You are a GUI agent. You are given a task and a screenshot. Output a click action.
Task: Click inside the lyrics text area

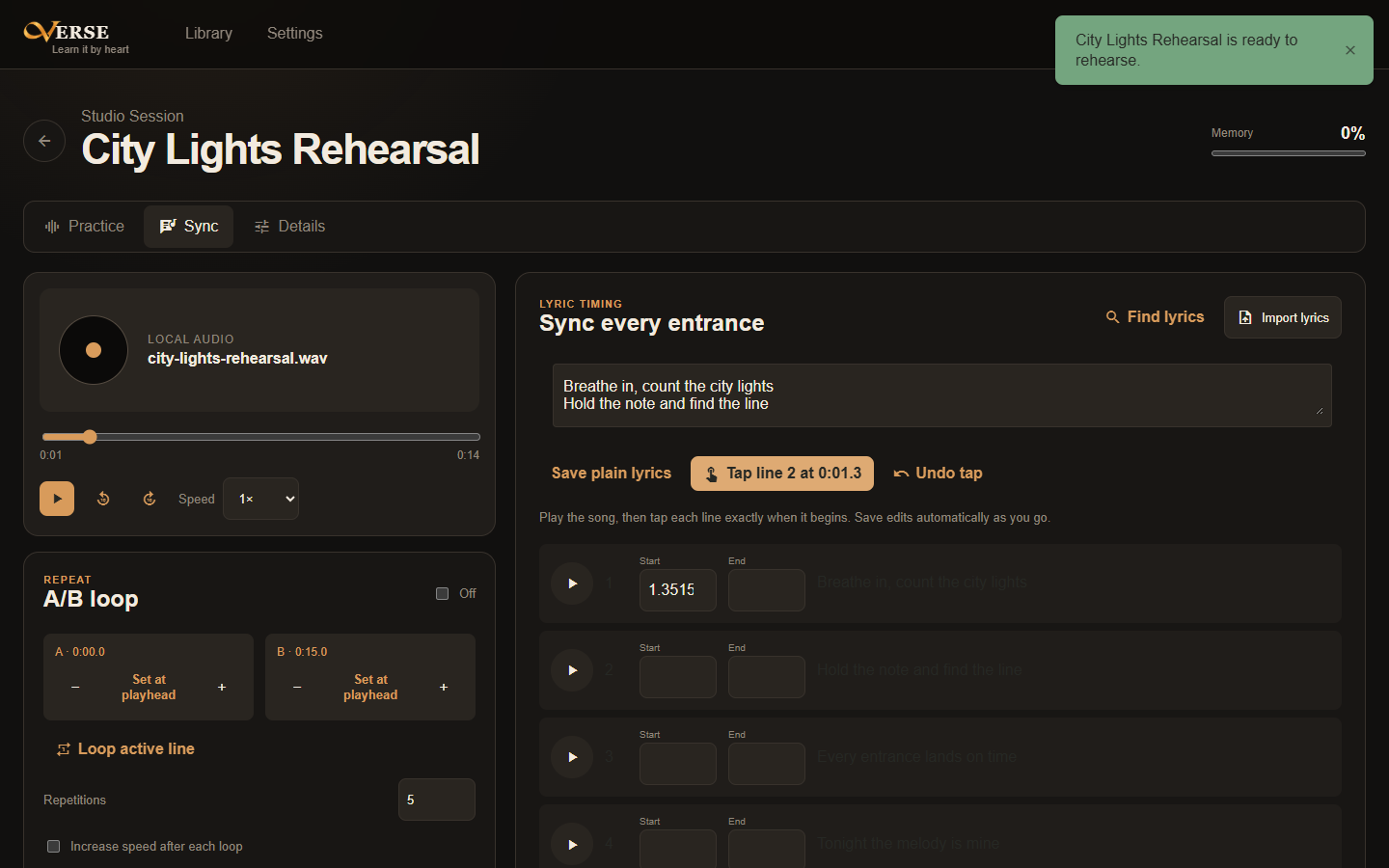click(x=942, y=395)
